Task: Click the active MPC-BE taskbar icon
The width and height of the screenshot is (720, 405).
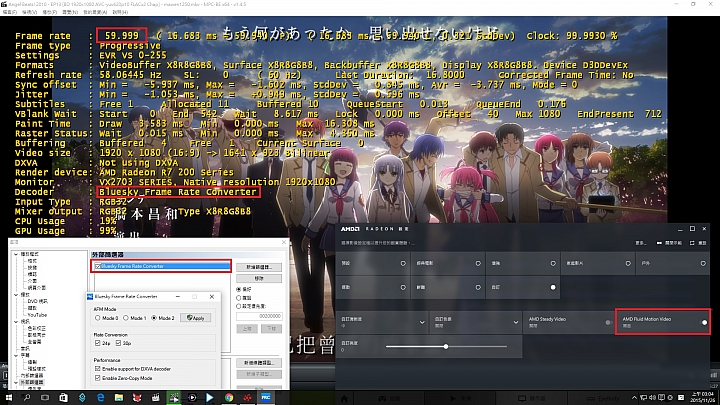Action: pos(174,398)
